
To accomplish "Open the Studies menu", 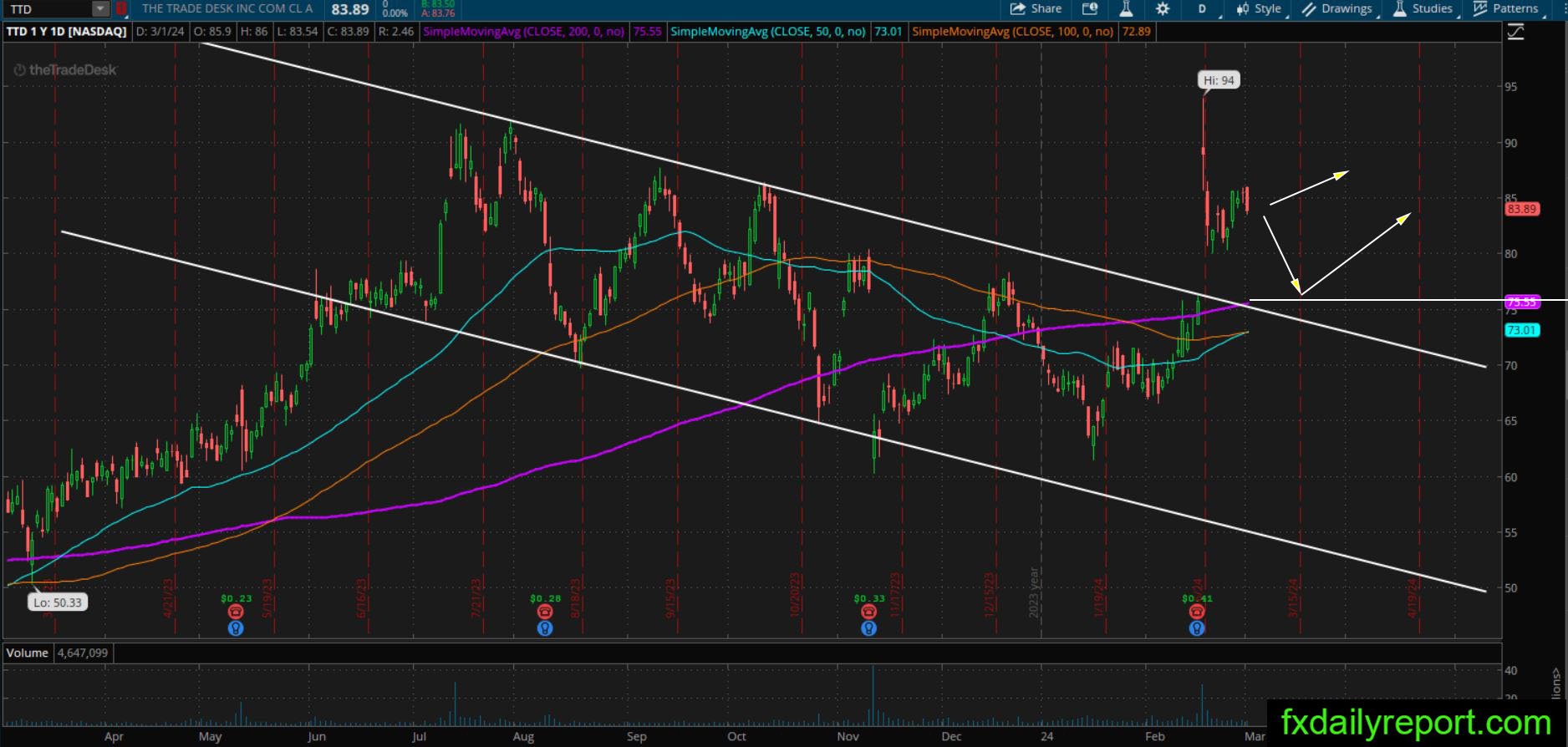I will point(1423,8).
